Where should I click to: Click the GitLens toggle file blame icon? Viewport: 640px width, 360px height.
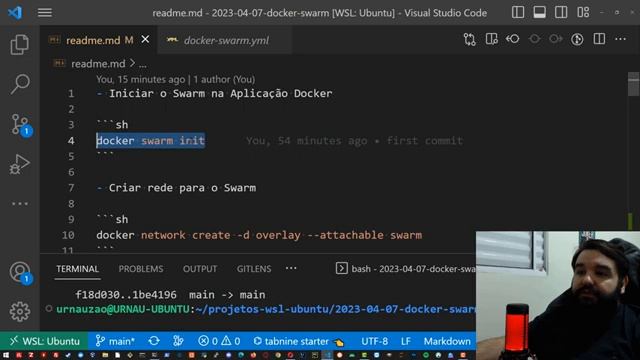[577, 40]
